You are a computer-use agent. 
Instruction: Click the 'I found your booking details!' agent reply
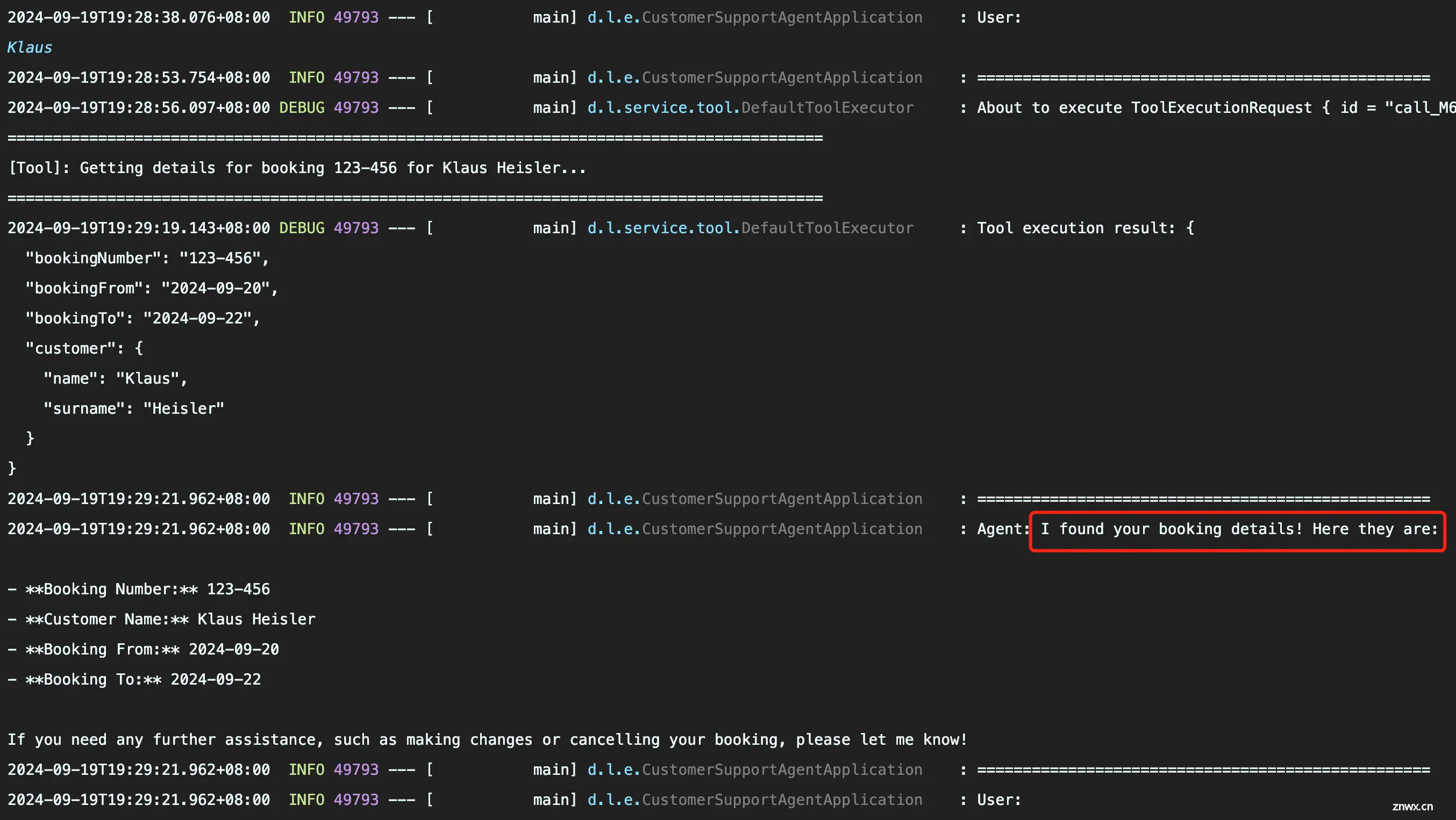[1238, 529]
